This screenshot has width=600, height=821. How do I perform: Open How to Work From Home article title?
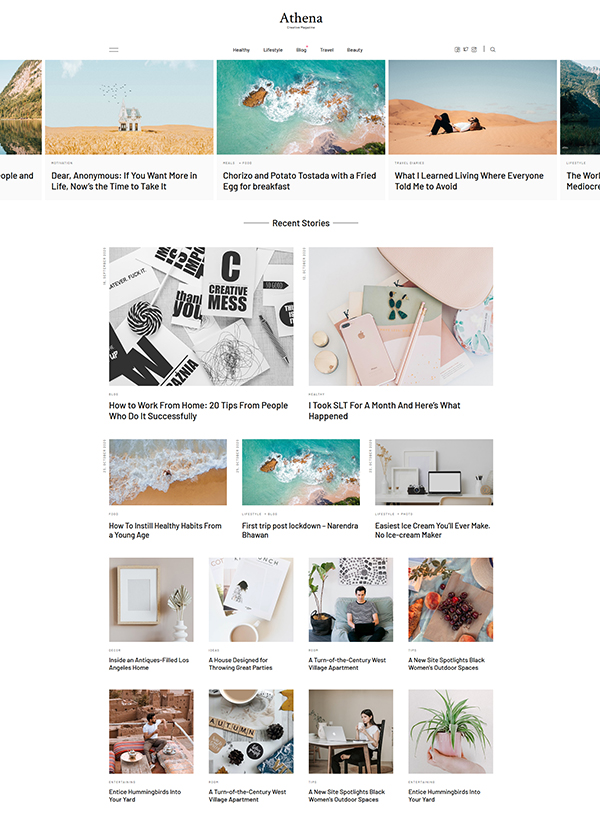coord(198,411)
